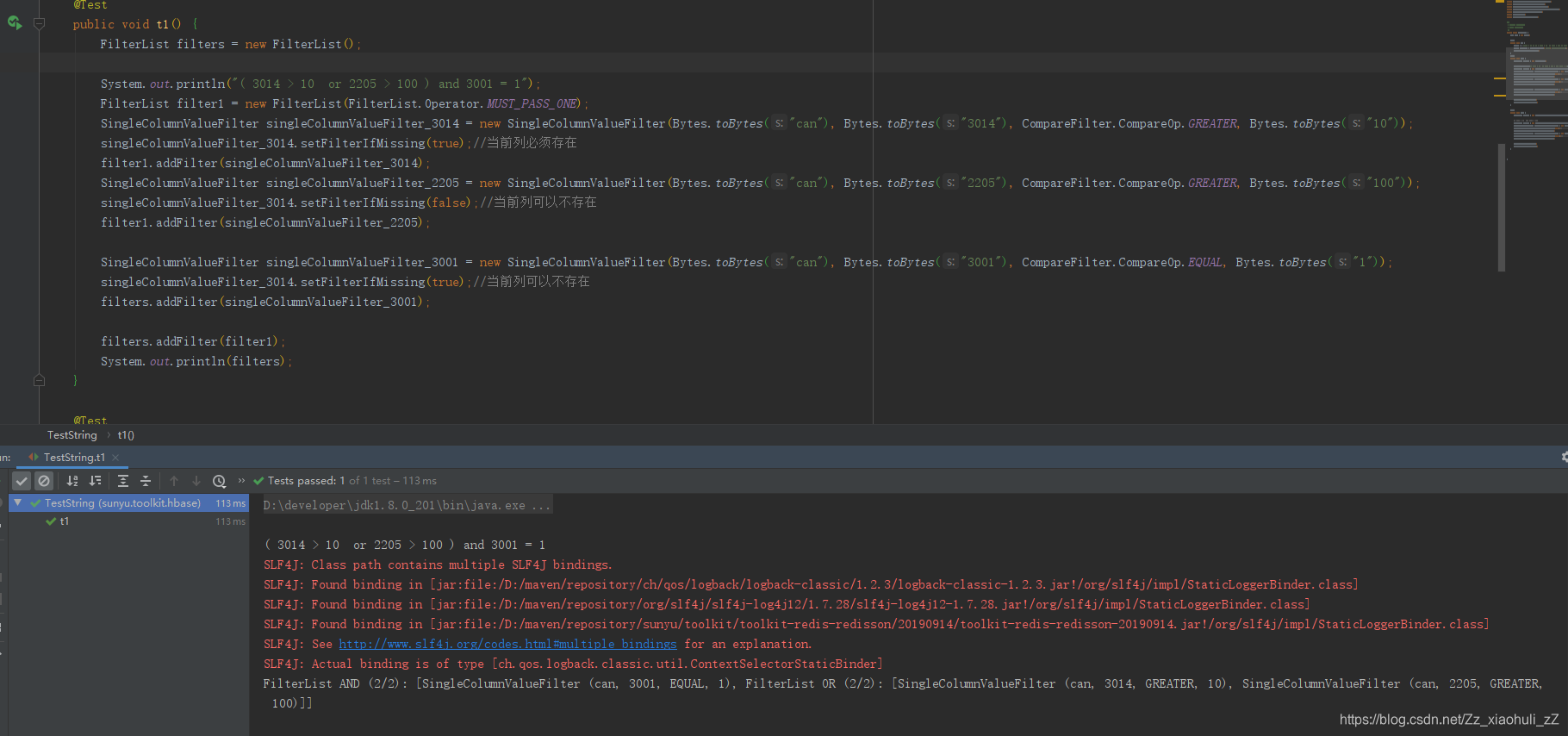1568x736 pixels.
Task: Collapse TestString test tree node
Action: pos(17,502)
